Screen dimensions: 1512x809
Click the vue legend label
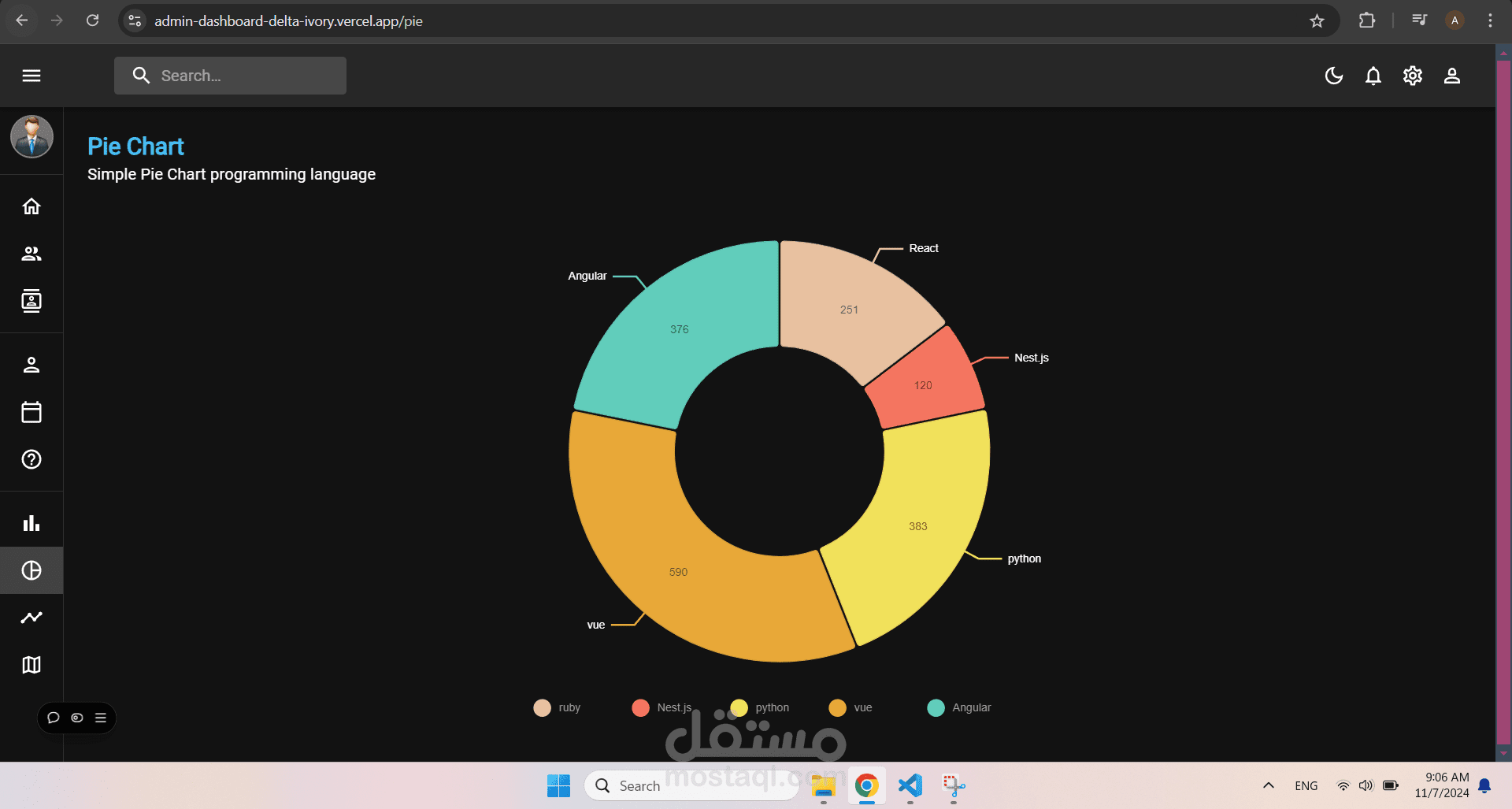863,707
